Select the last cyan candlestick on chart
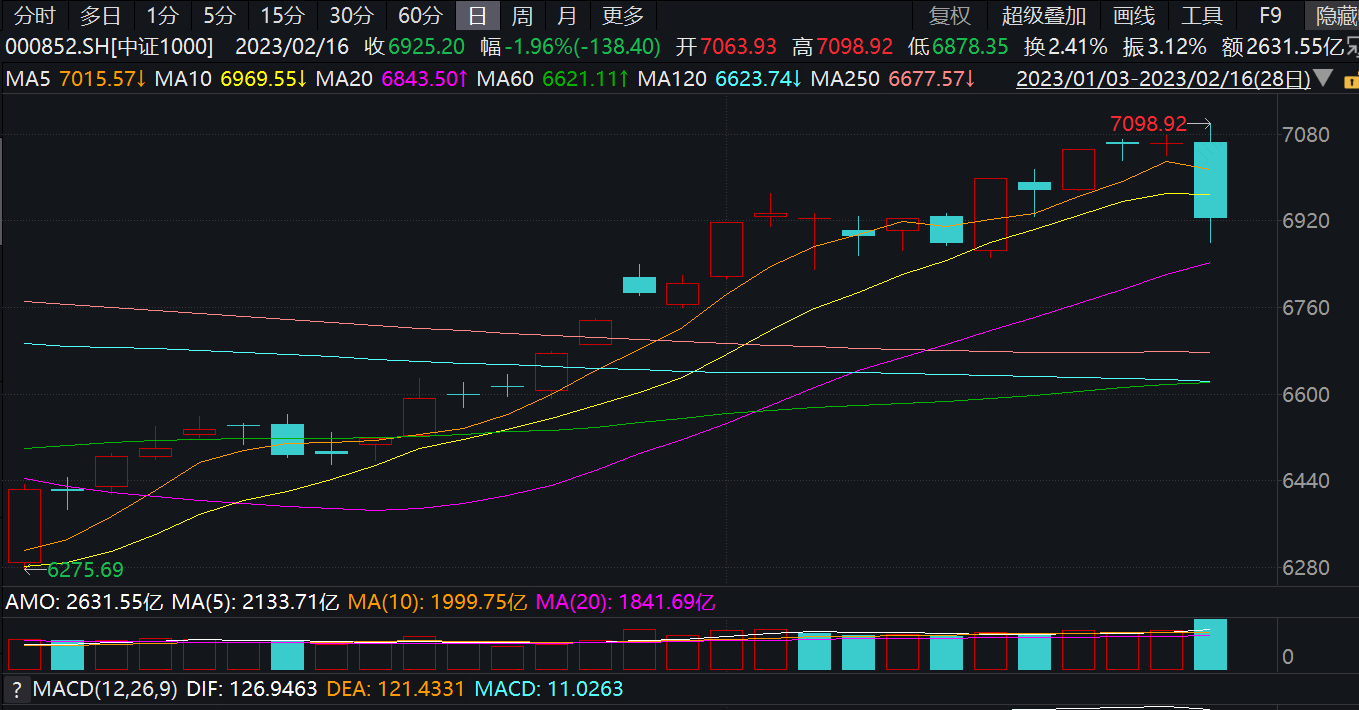The width and height of the screenshot is (1359, 710). pyautogui.click(x=1210, y=180)
